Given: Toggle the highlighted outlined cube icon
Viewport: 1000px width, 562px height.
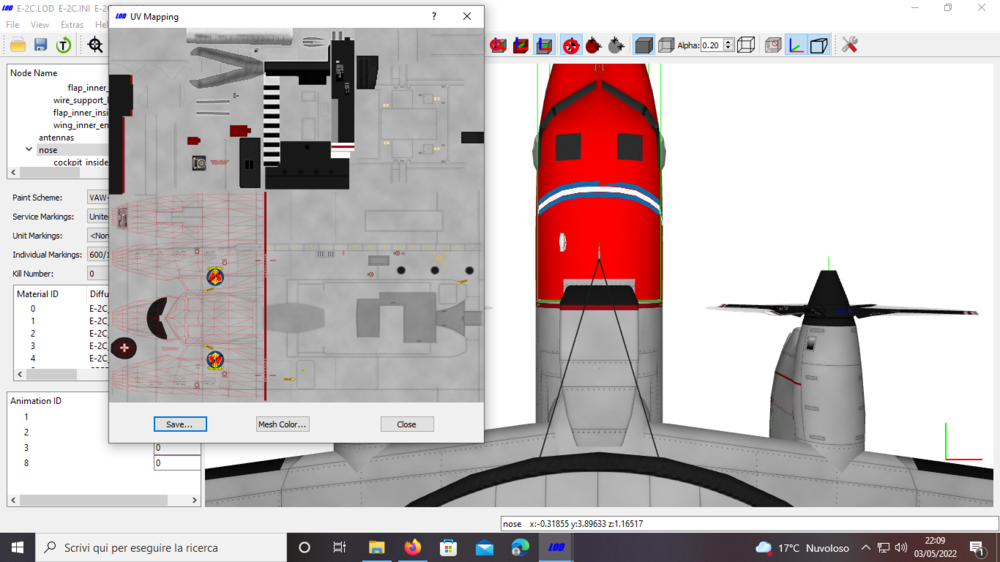Looking at the screenshot, I should coord(819,45).
